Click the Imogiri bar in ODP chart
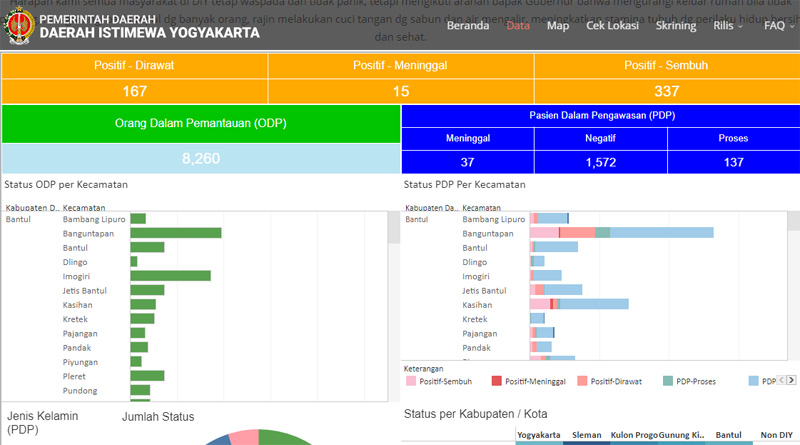Screen dimensions: 800x445 [x=170, y=276]
